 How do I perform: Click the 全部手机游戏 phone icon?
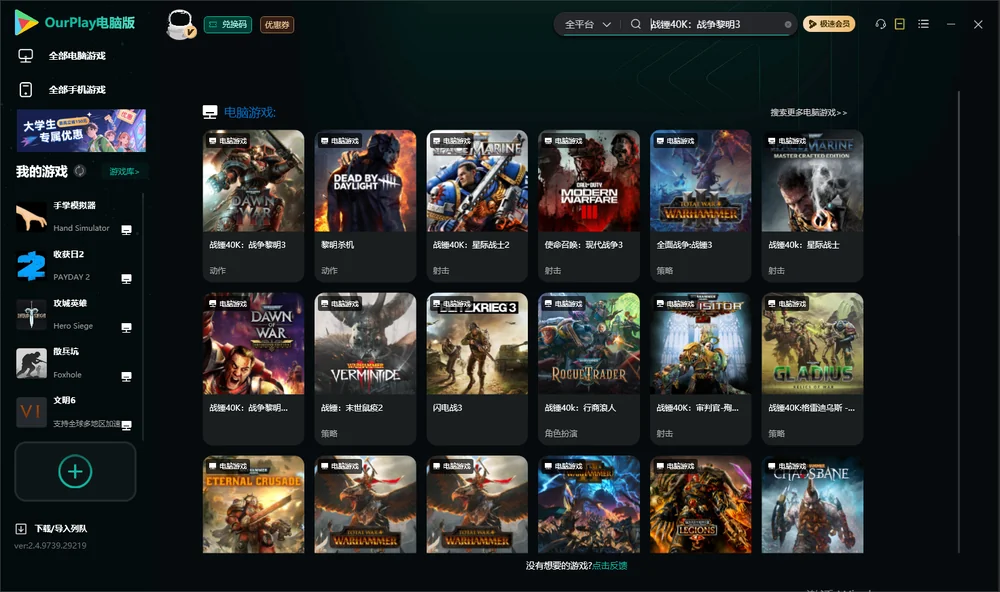tap(26, 89)
